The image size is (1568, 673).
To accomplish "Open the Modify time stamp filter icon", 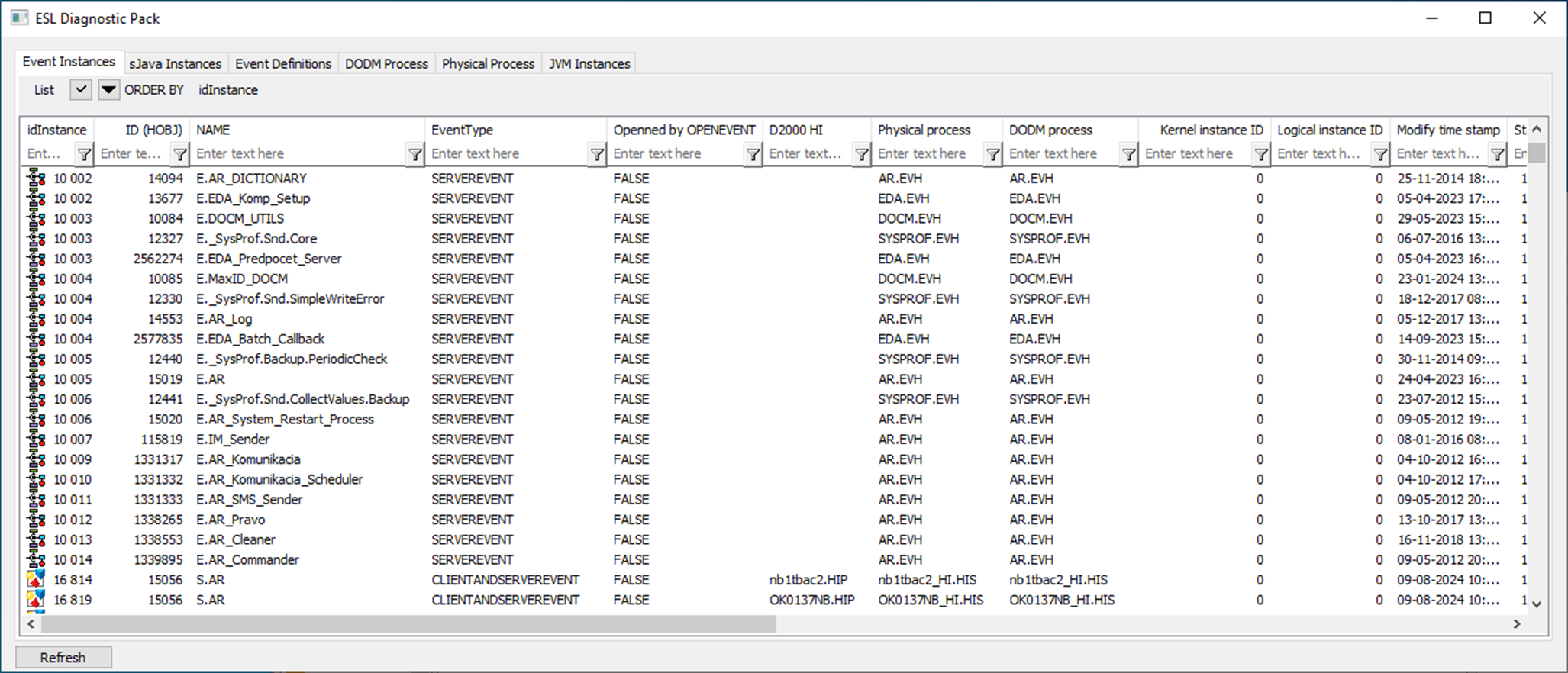I will click(1498, 154).
